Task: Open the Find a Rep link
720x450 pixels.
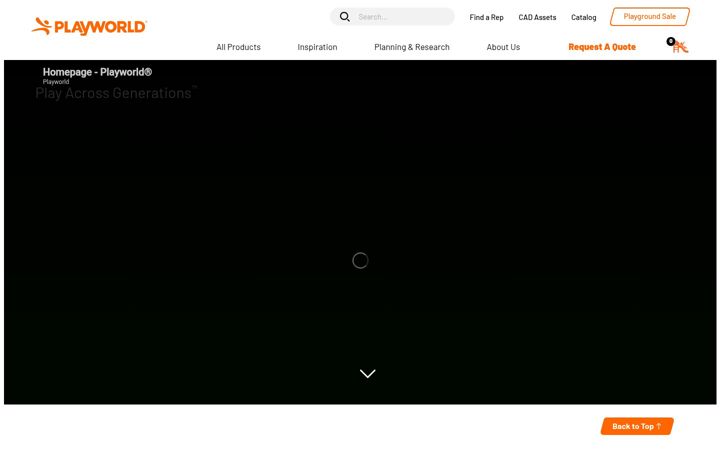Action: [486, 17]
